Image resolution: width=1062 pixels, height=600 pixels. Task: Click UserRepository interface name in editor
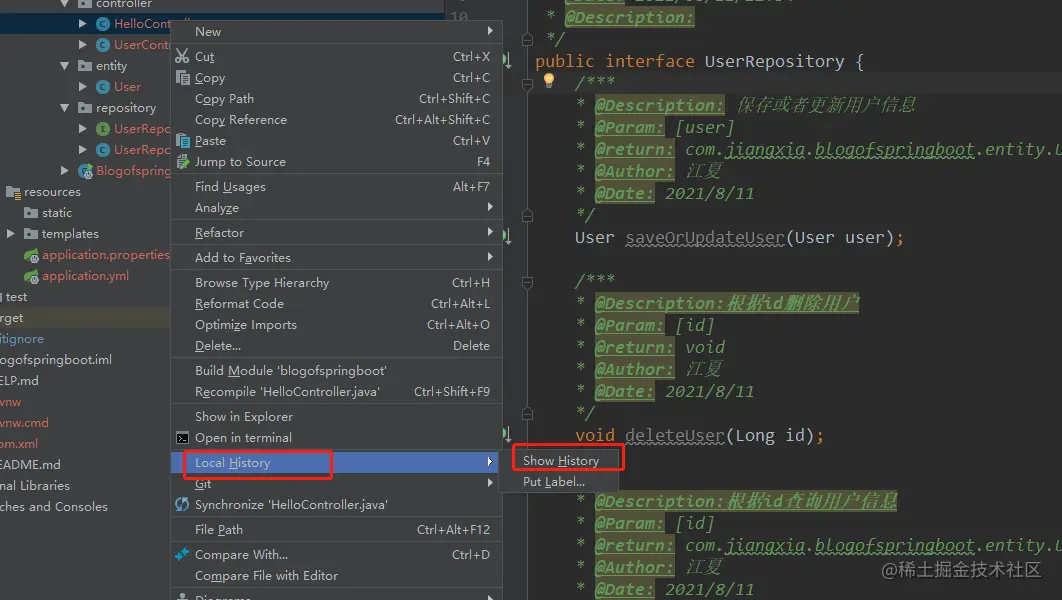tap(774, 62)
